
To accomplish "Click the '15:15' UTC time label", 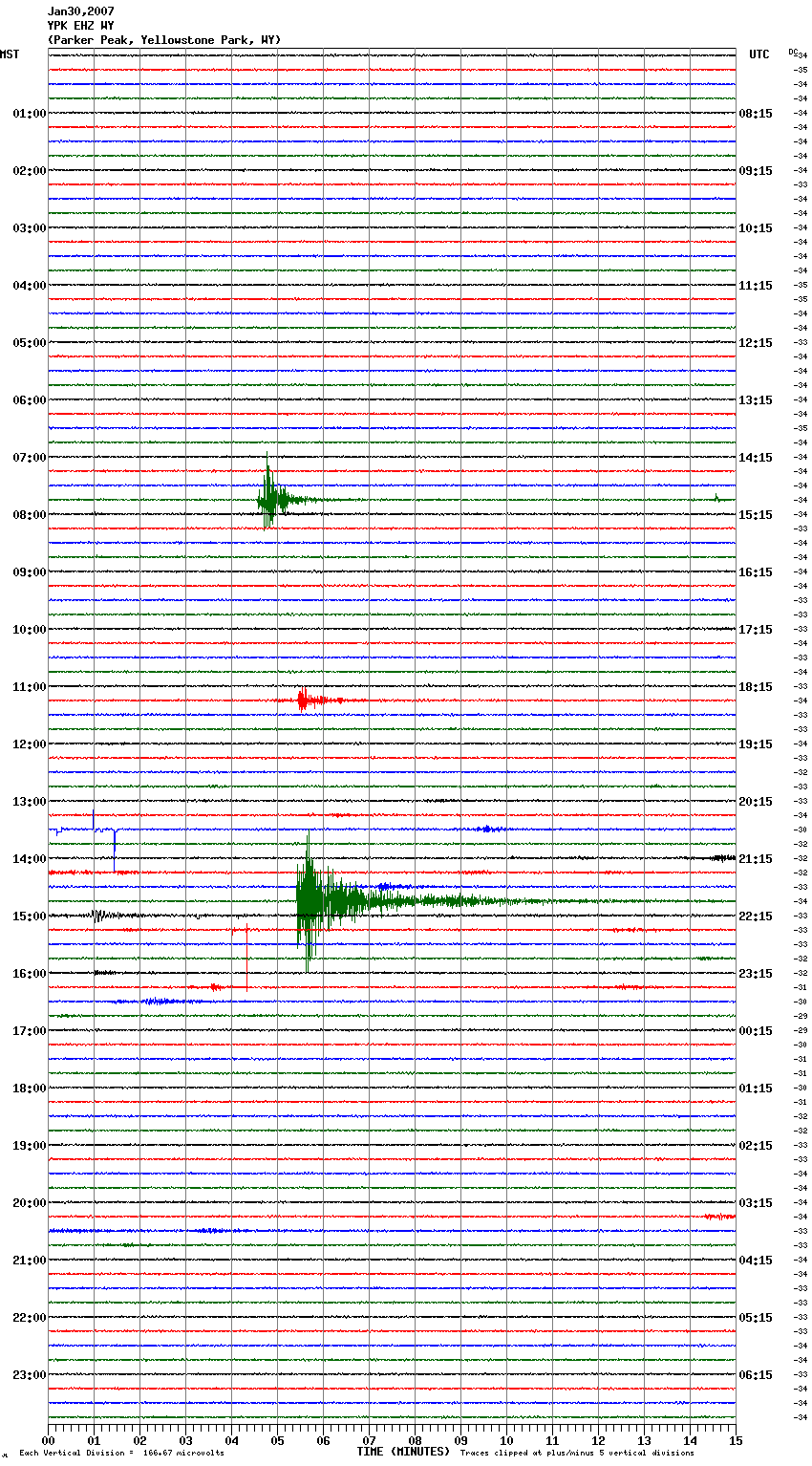I will (x=756, y=515).
